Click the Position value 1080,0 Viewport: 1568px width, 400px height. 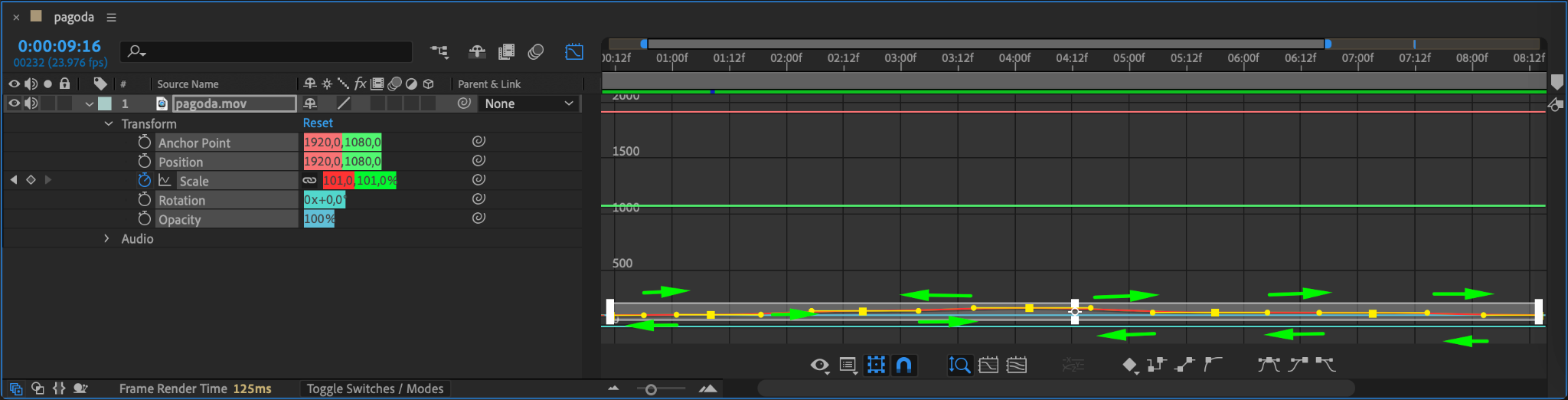tap(362, 161)
